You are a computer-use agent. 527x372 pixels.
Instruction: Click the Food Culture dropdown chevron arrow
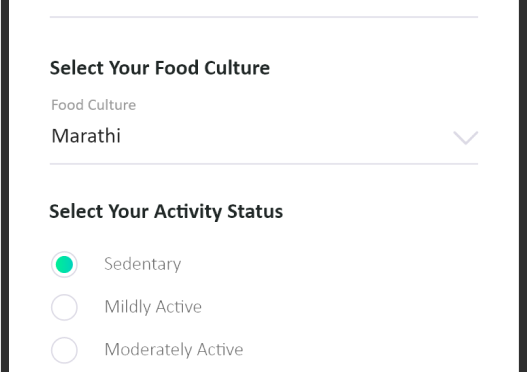pos(465,138)
